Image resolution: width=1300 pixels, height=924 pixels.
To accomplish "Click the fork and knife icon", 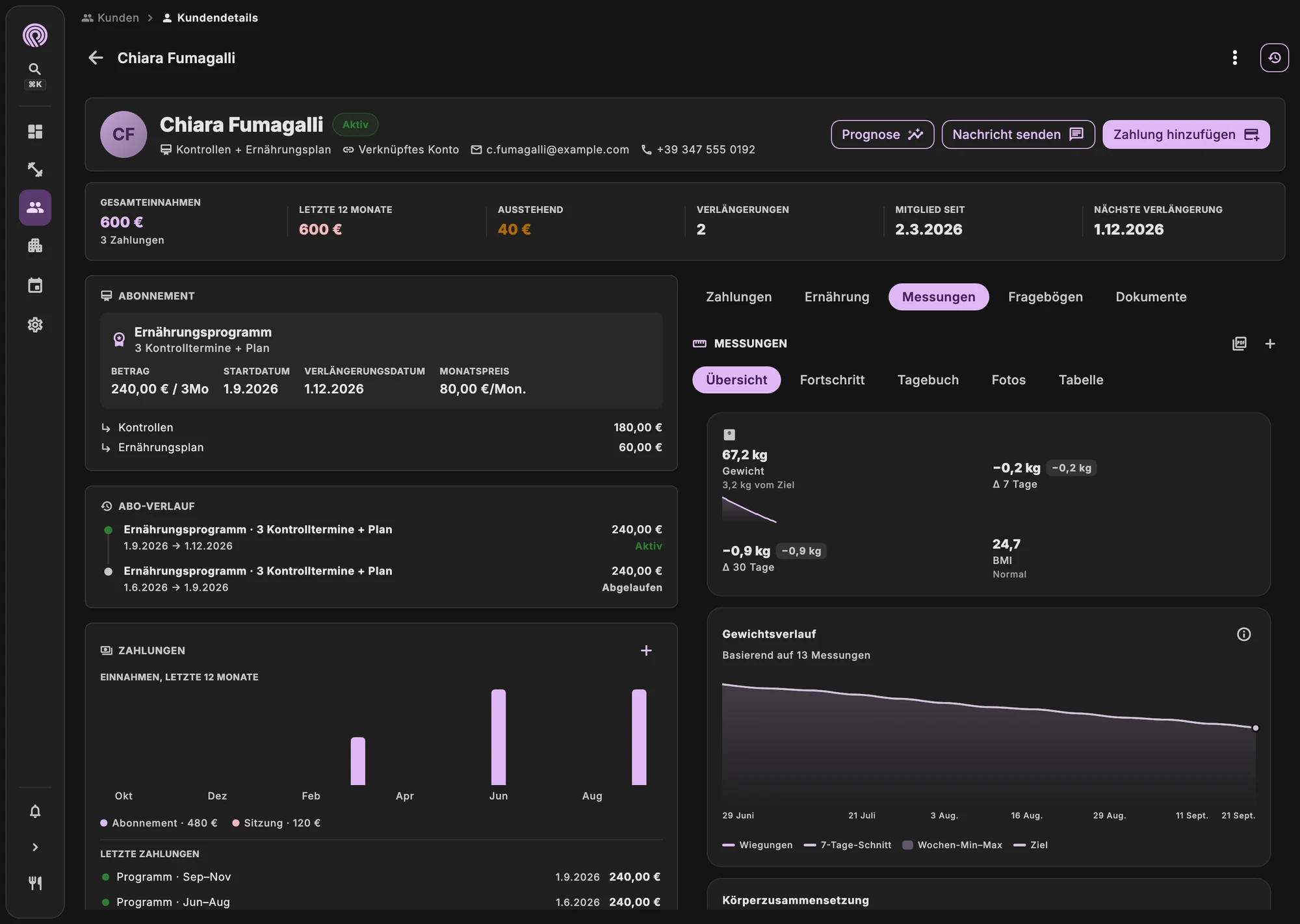I will (x=35, y=883).
